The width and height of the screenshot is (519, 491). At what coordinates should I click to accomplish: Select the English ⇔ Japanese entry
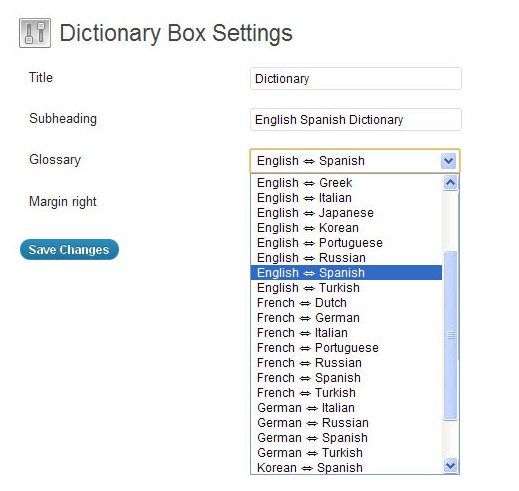(346, 213)
